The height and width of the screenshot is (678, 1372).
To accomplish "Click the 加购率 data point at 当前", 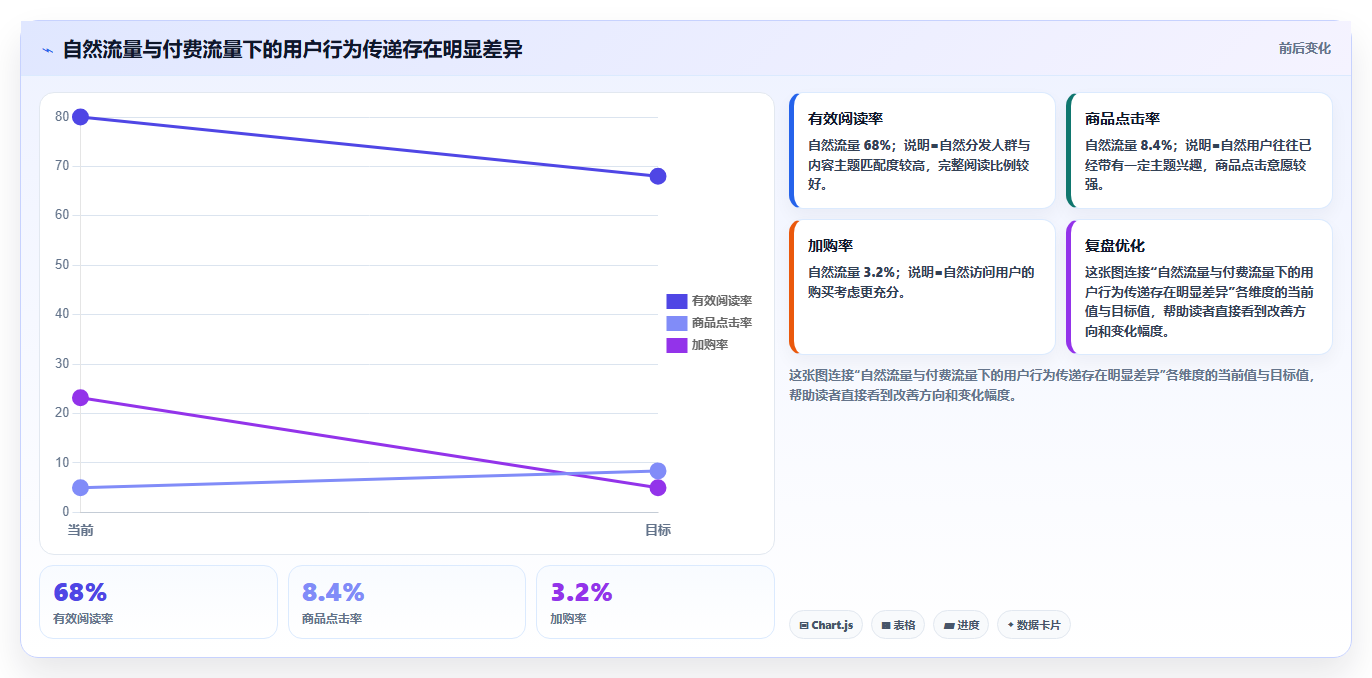I will click(x=81, y=398).
